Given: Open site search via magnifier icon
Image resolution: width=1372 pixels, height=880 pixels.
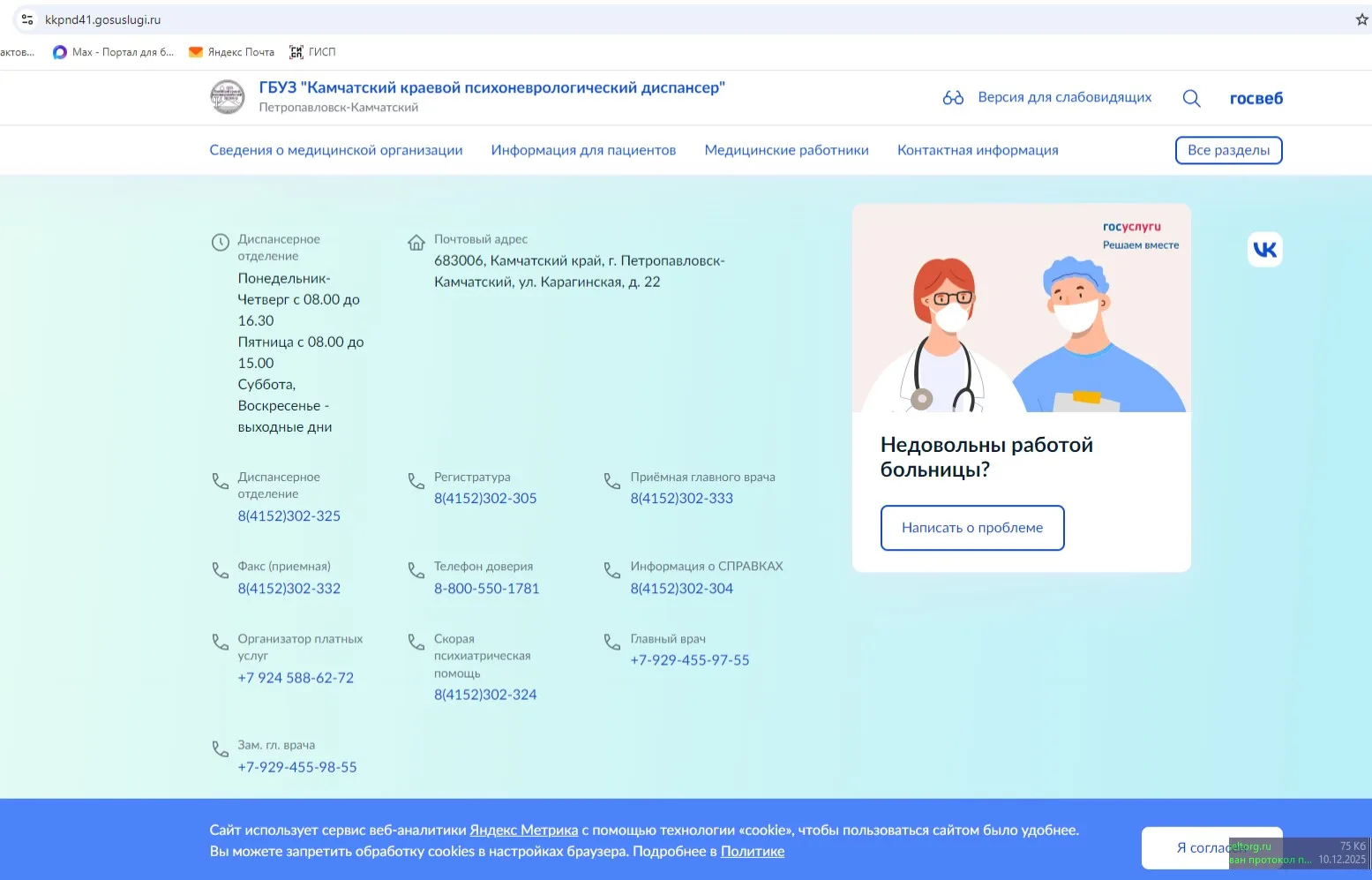Looking at the screenshot, I should [x=1191, y=98].
